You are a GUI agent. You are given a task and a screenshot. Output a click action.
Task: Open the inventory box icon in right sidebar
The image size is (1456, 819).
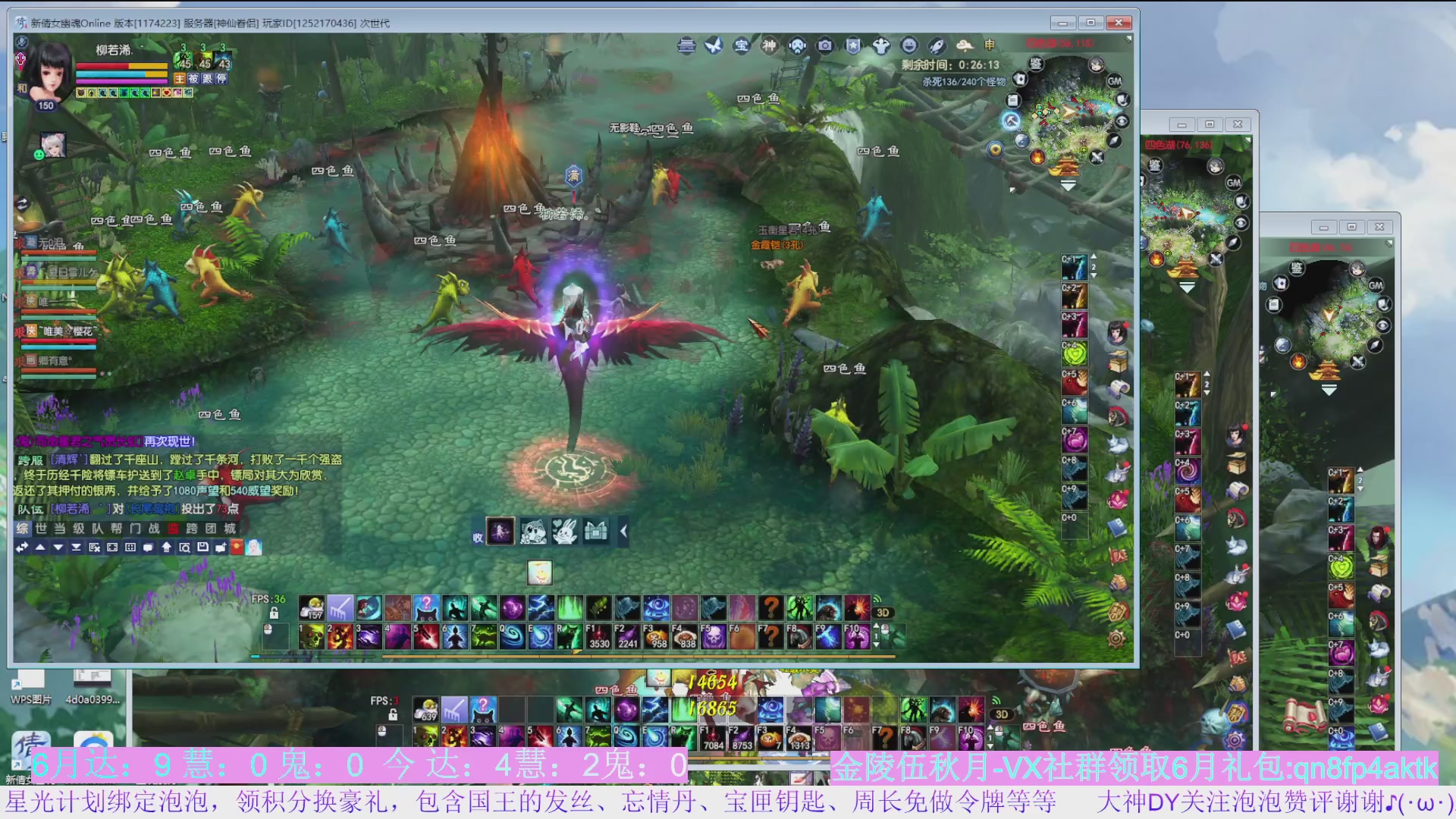[x=1117, y=362]
